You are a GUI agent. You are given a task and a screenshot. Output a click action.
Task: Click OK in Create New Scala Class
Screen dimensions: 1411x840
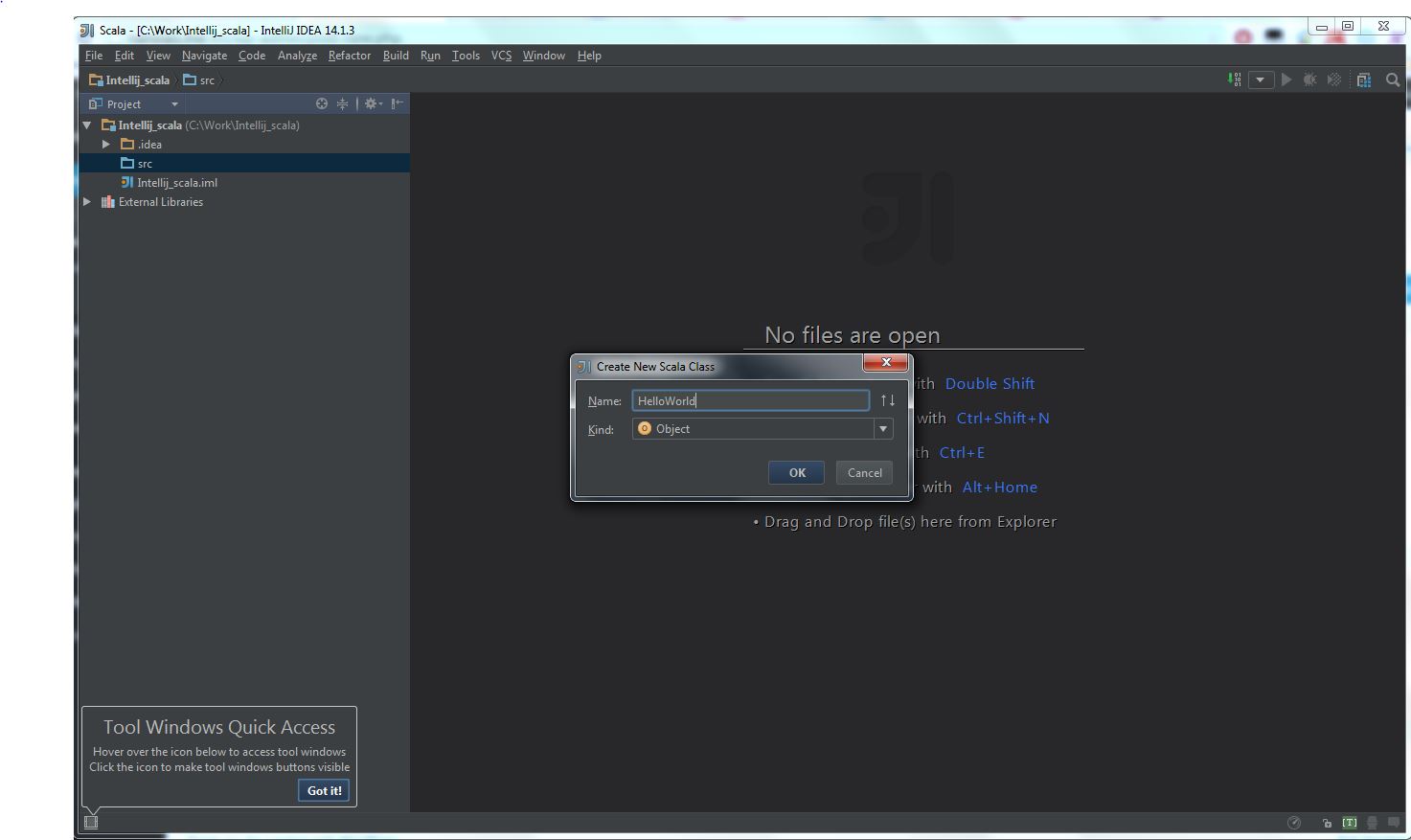pyautogui.click(x=797, y=472)
